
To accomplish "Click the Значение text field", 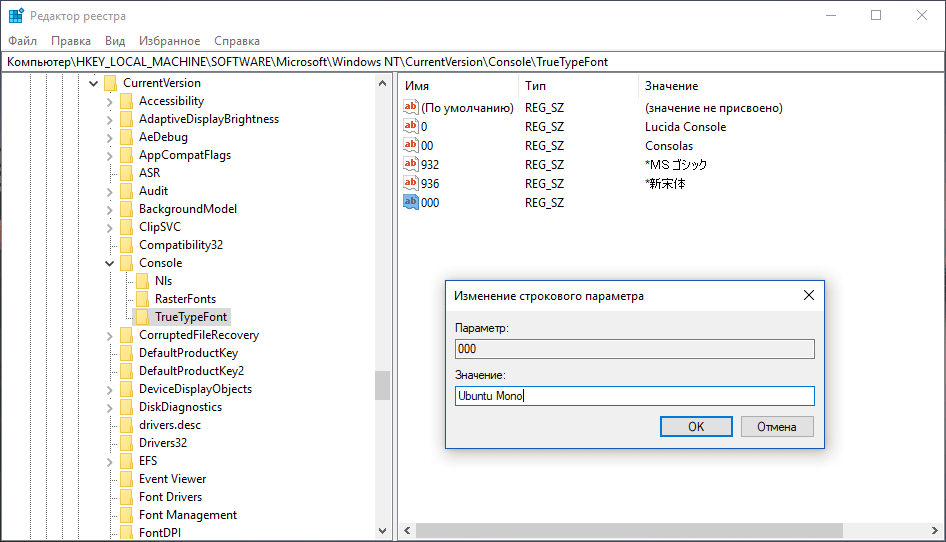I will pos(634,396).
